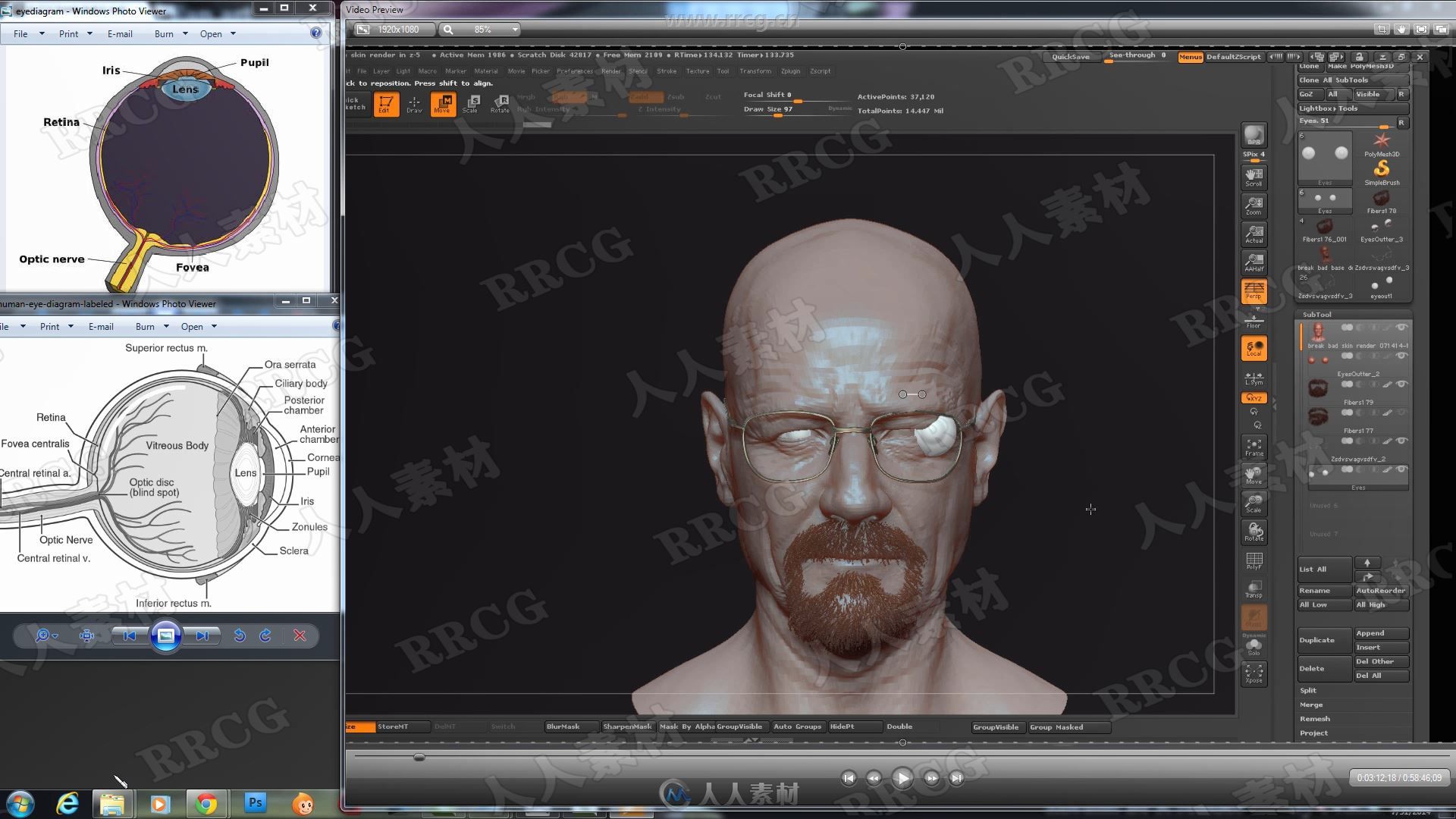This screenshot has width=1456, height=819.
Task: Click the Xpose icon
Action: point(1254,673)
